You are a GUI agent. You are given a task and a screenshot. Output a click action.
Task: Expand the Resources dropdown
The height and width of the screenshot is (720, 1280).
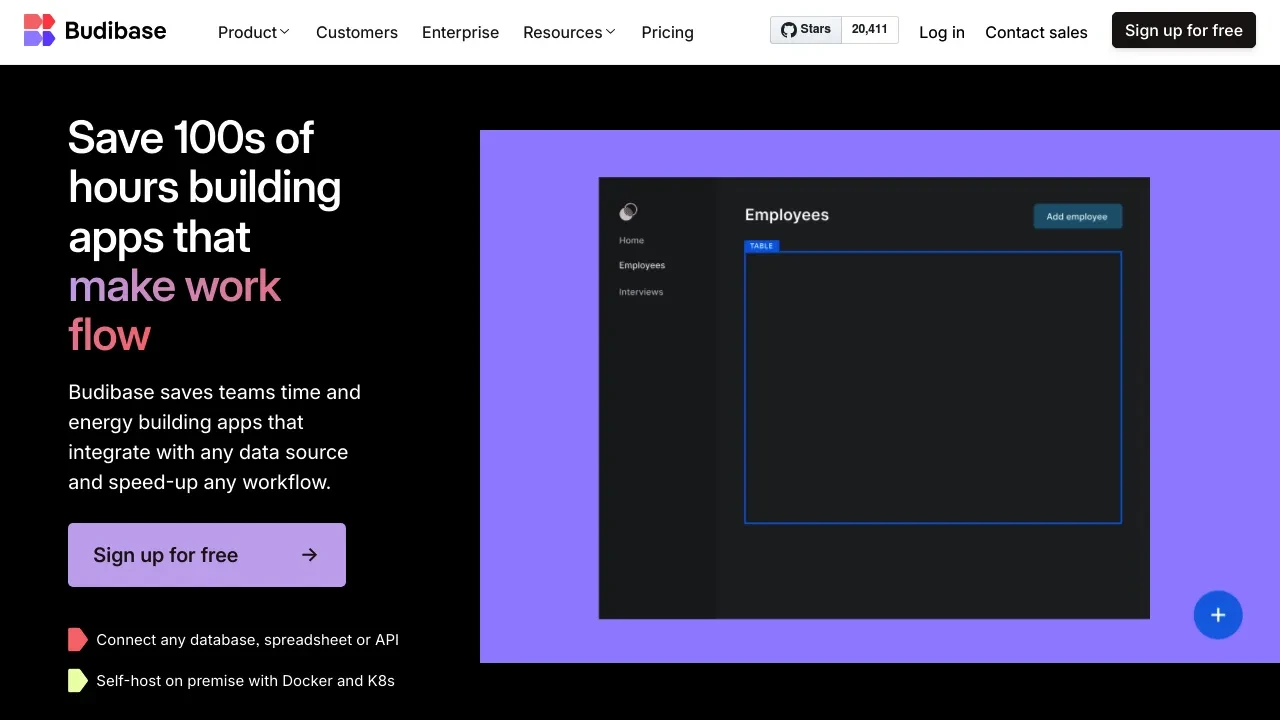pyautogui.click(x=570, y=32)
